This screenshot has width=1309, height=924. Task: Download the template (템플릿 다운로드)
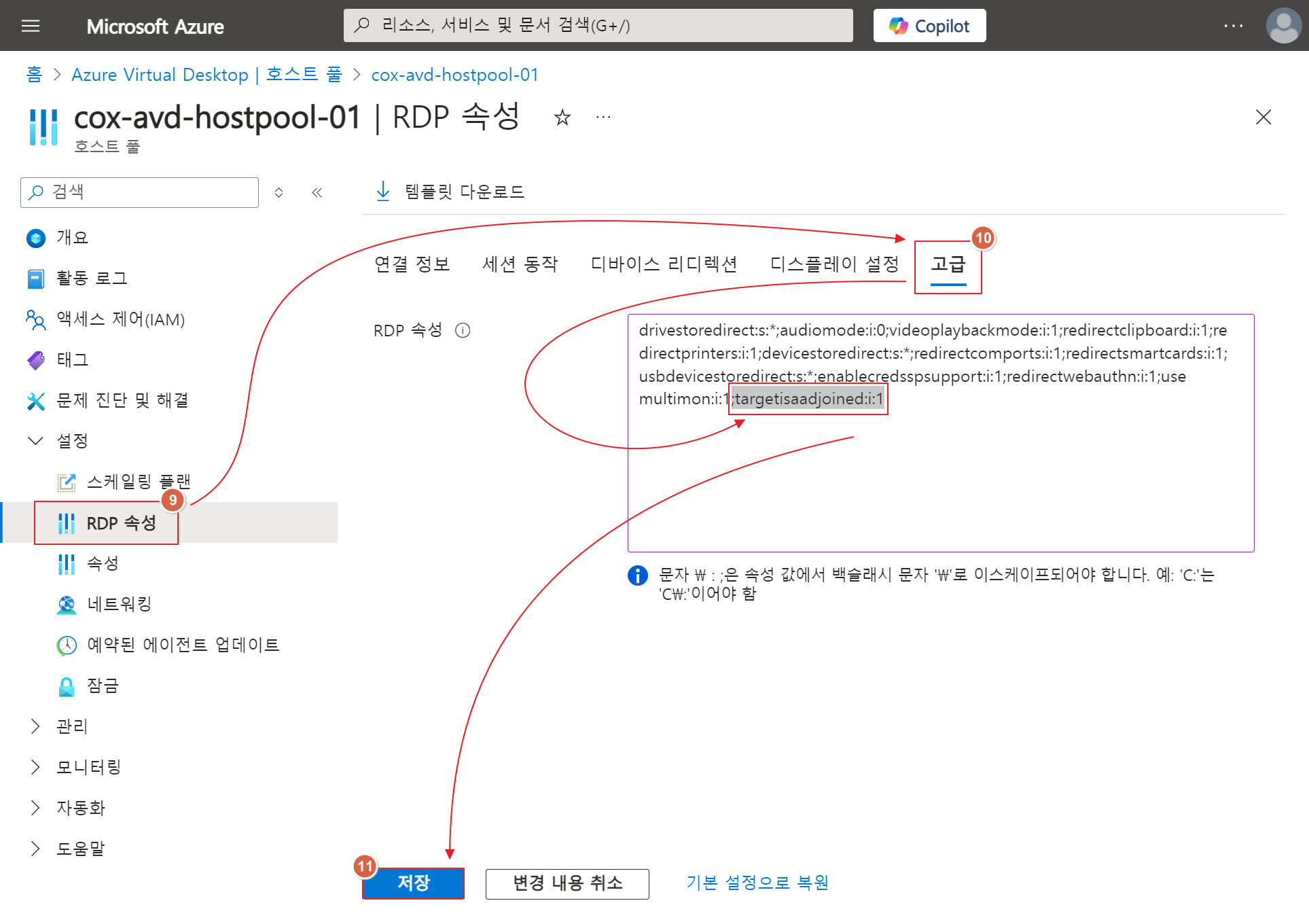[450, 192]
